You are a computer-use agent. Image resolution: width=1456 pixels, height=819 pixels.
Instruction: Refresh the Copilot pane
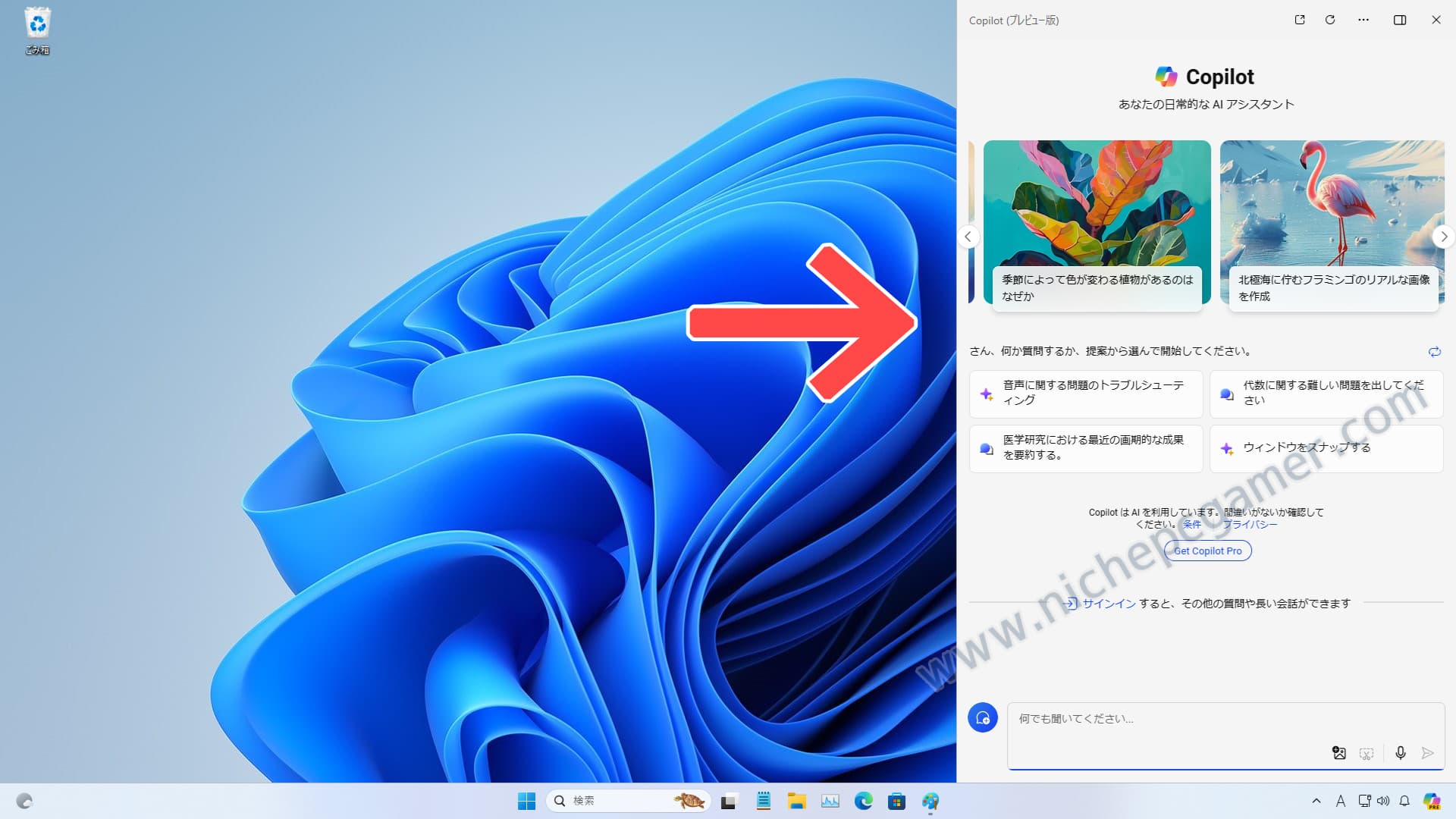1330,20
